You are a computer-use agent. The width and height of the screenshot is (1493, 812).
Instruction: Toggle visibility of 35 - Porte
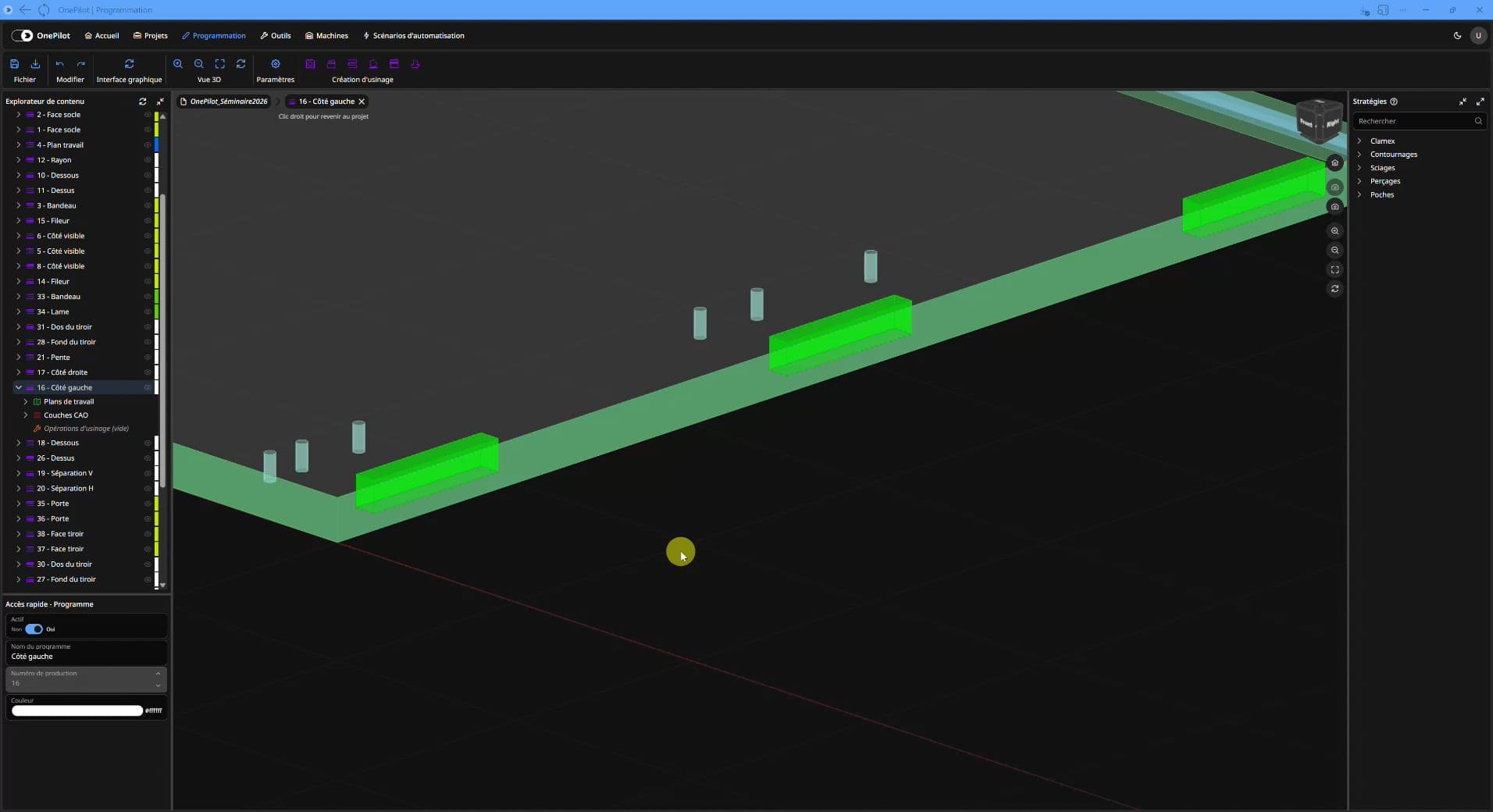(148, 504)
